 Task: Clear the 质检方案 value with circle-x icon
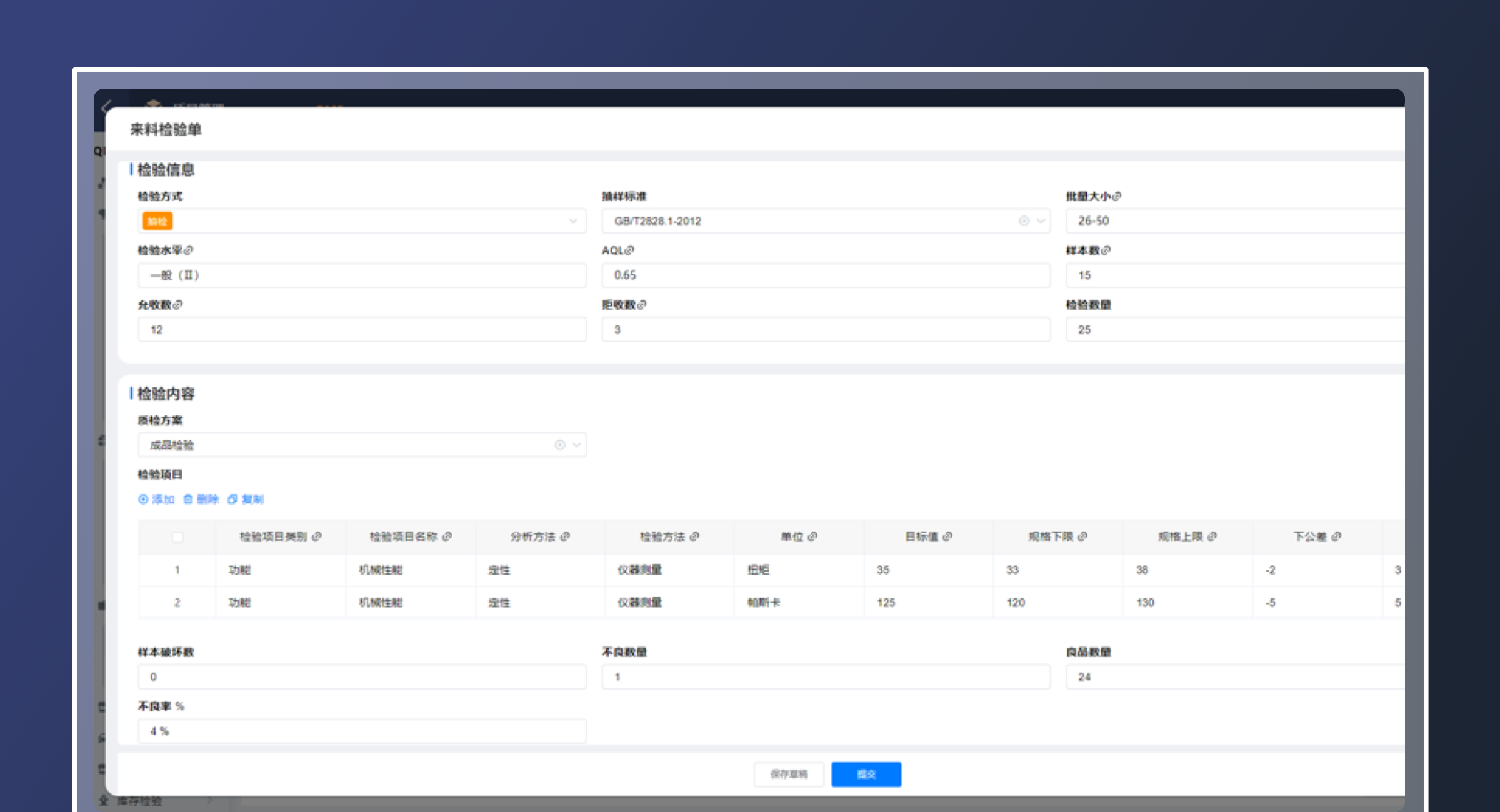(560, 445)
